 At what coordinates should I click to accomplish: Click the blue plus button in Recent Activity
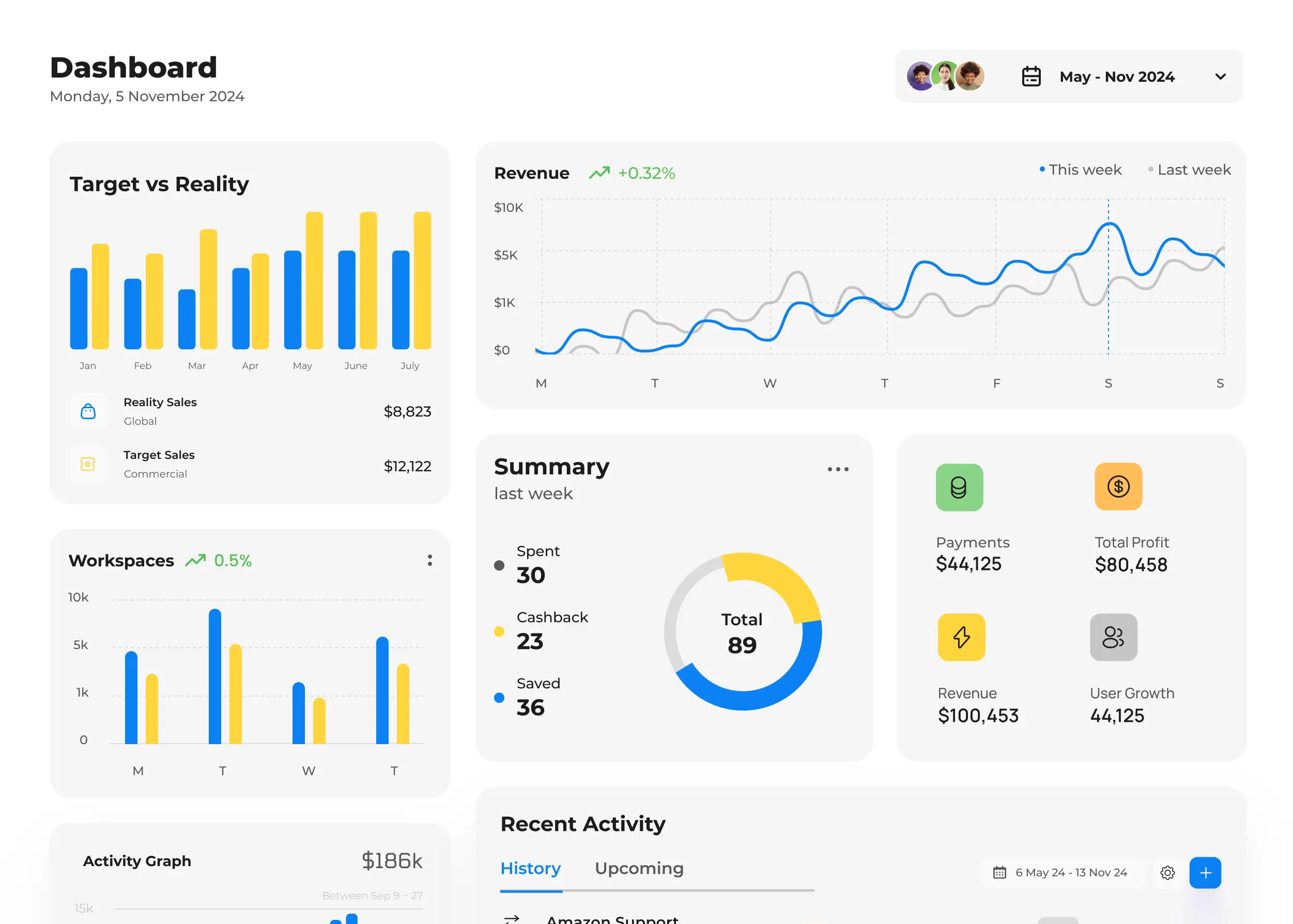tap(1207, 871)
